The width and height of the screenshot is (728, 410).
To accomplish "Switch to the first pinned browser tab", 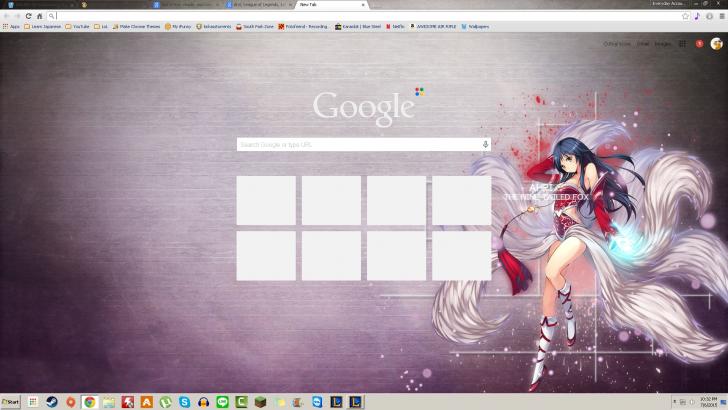I will (x=11, y=5).
